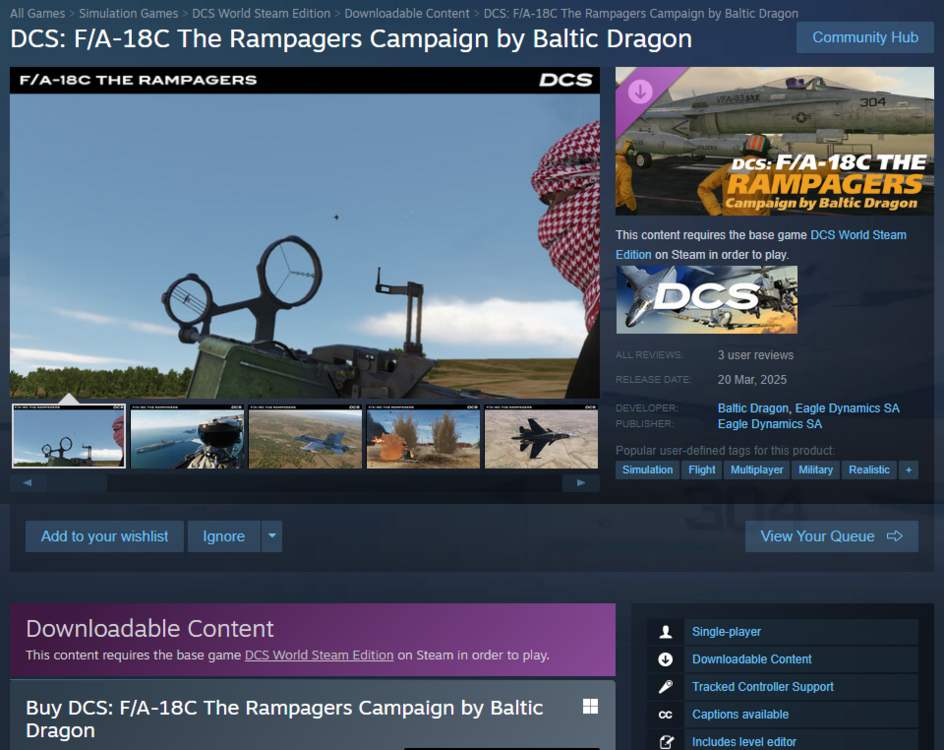Open the DCS base game banner image

(x=706, y=300)
